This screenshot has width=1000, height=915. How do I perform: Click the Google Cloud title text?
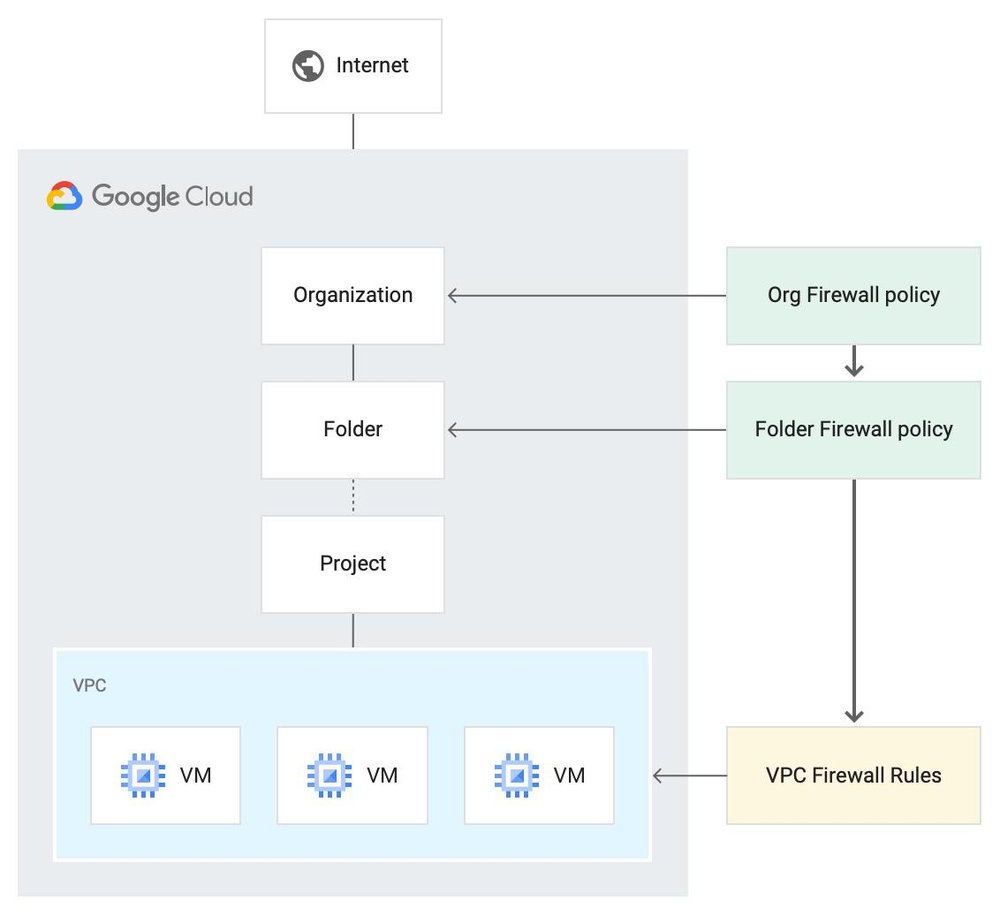[x=172, y=196]
